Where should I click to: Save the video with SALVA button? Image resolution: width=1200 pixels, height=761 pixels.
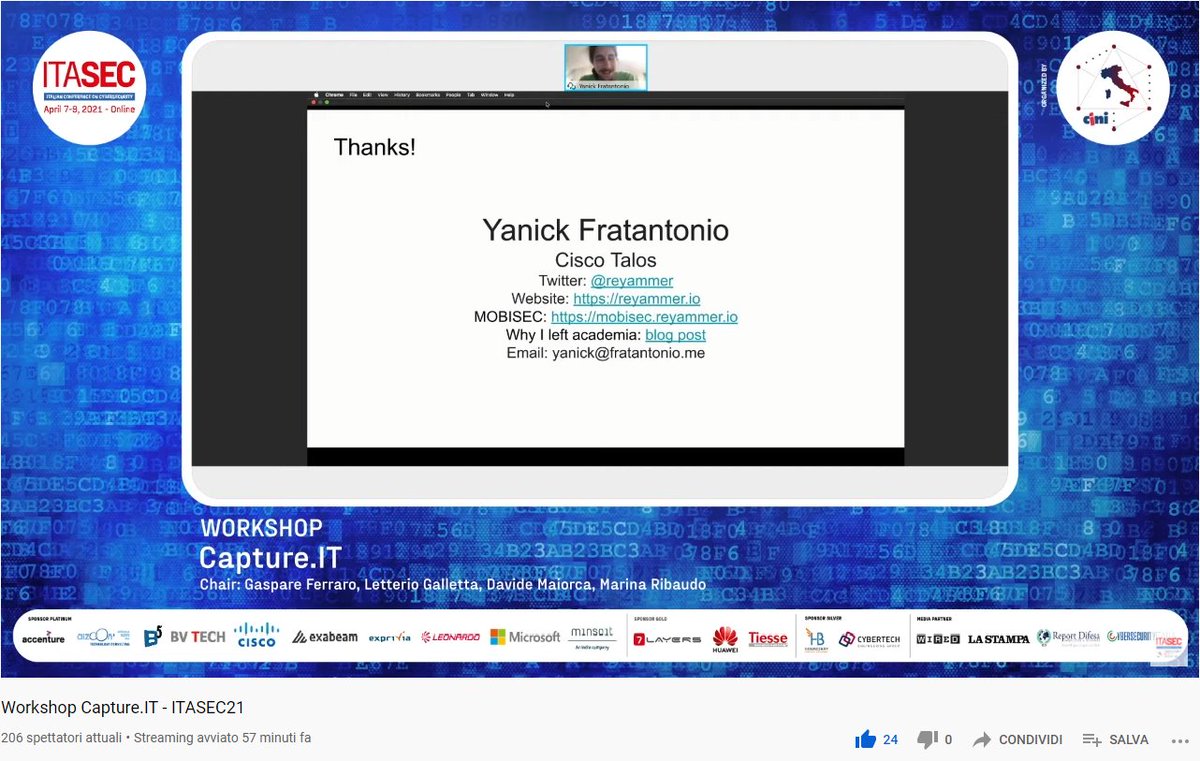pos(1115,740)
